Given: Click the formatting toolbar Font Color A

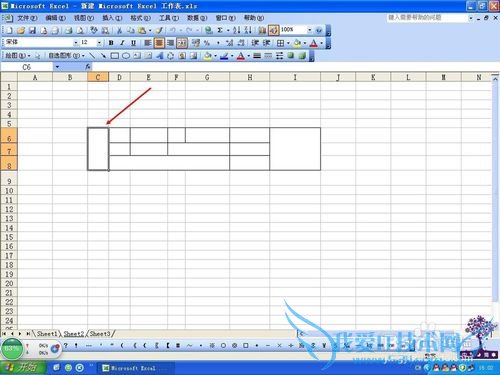Looking at the screenshot, I should [x=314, y=43].
